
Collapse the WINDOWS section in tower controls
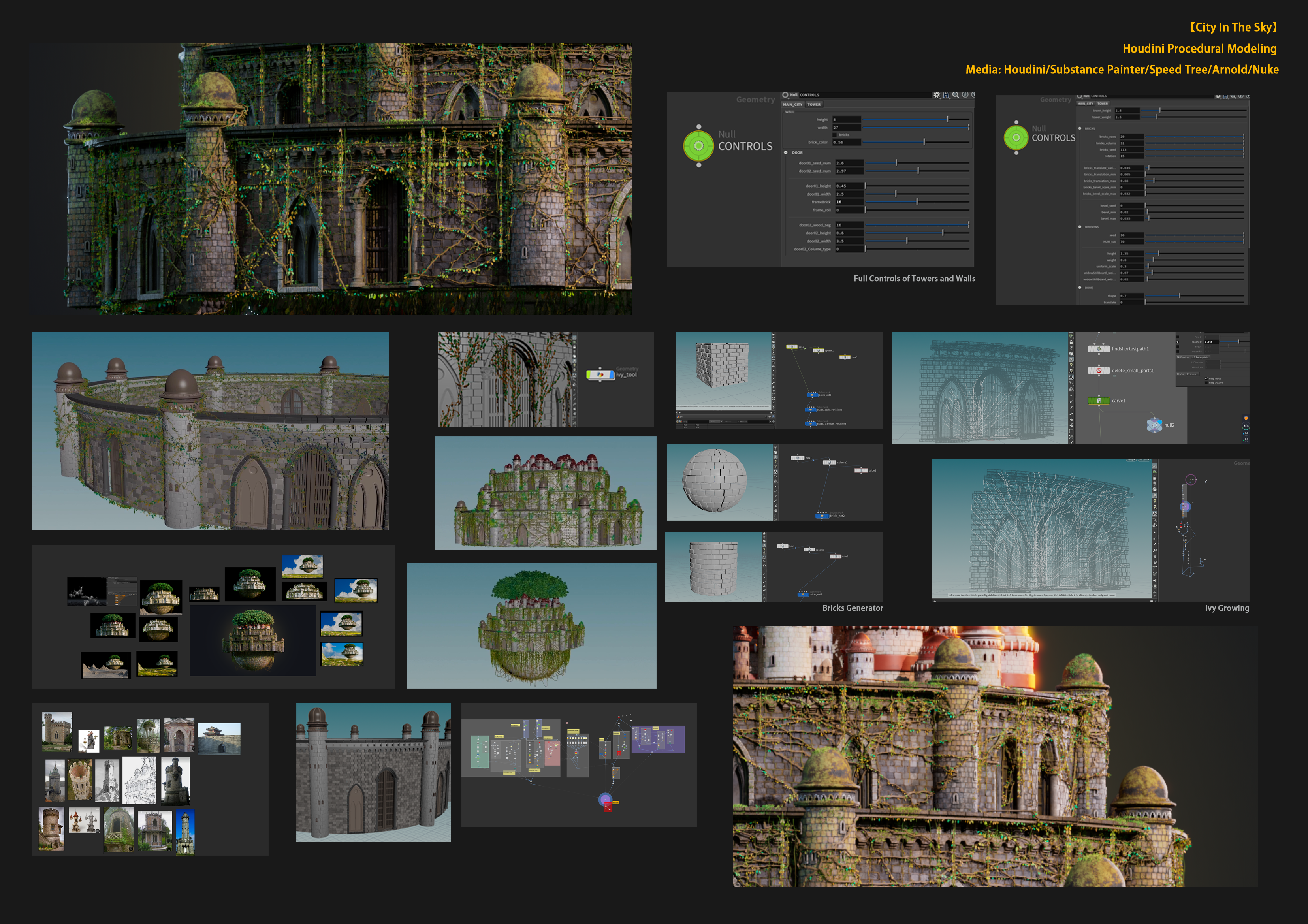(x=1080, y=227)
